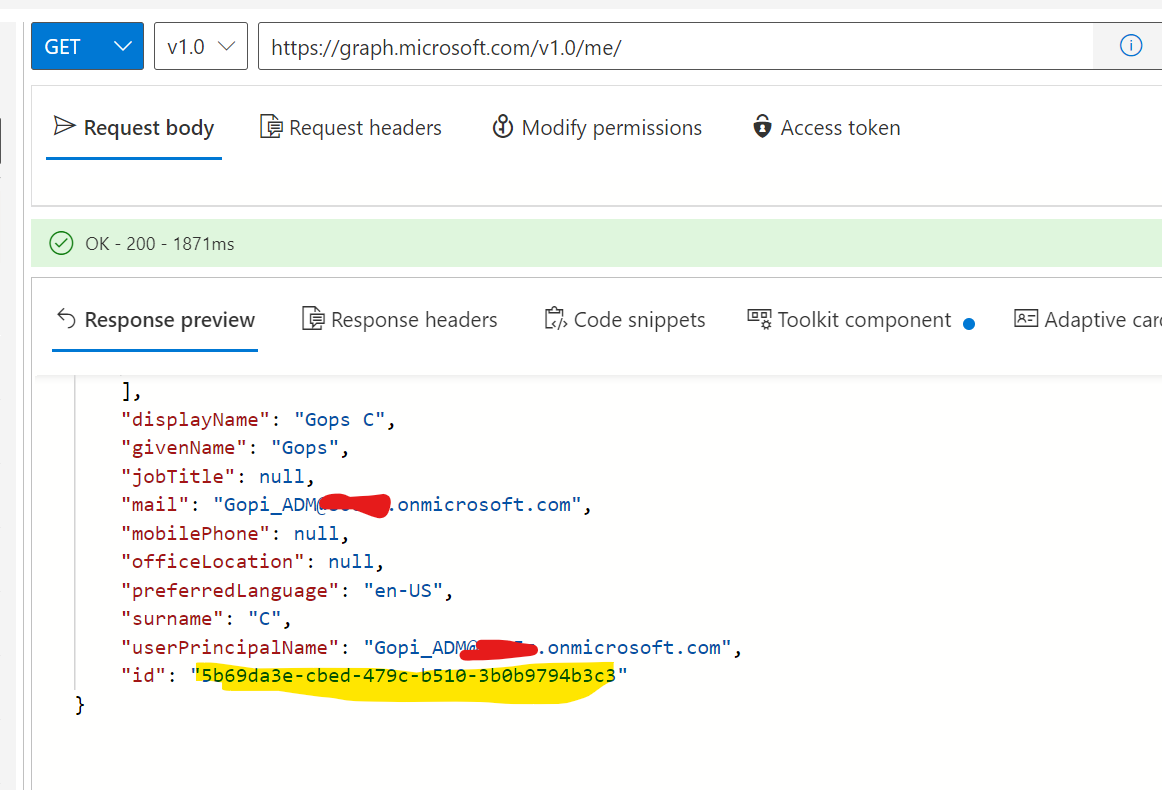The height and width of the screenshot is (790, 1162).
Task: Click the Graph request URL field
Action: 675,47
